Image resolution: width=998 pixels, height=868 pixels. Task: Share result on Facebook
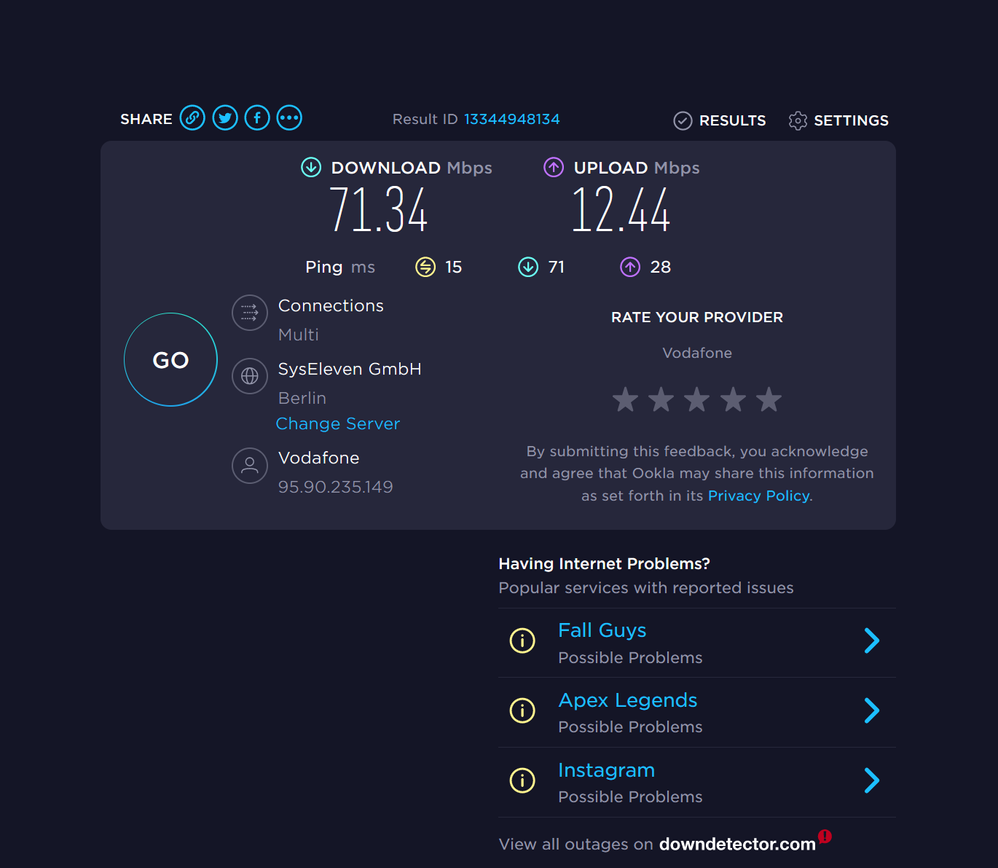tap(257, 118)
